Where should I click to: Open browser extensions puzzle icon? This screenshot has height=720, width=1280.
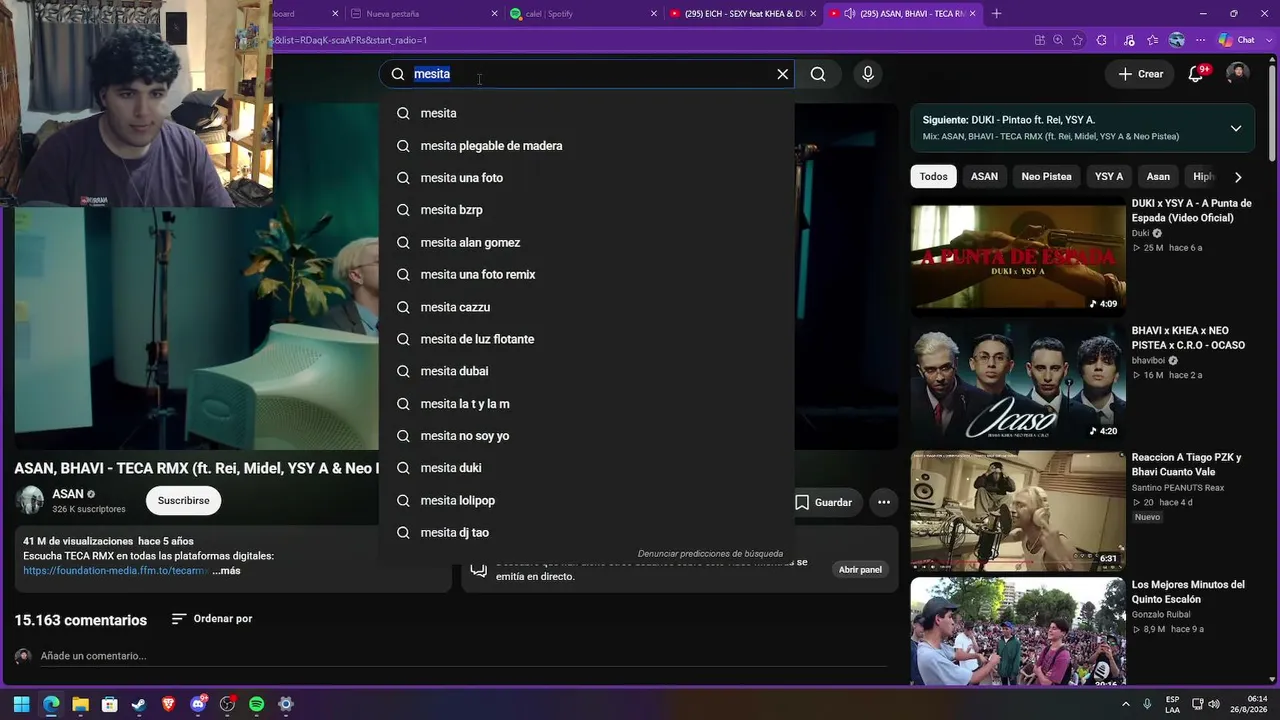[1101, 40]
